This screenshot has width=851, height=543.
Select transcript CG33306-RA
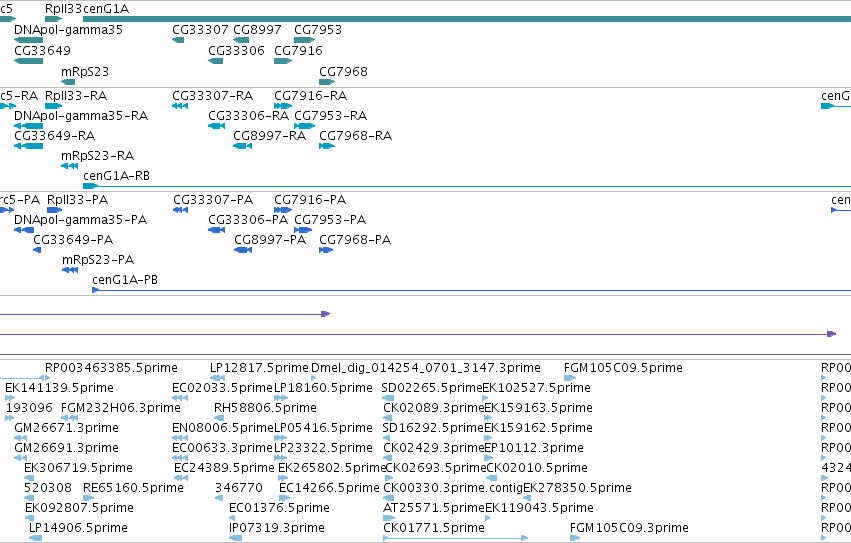point(217,126)
